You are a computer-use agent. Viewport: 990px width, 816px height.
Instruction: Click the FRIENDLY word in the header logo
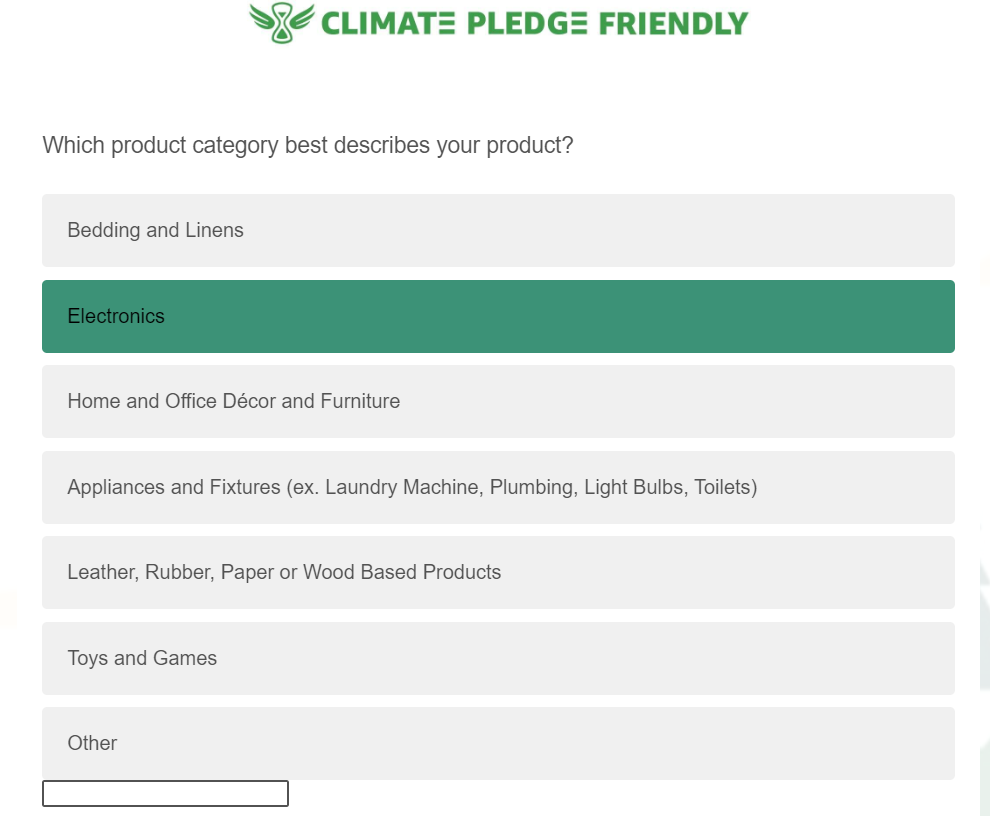point(673,24)
